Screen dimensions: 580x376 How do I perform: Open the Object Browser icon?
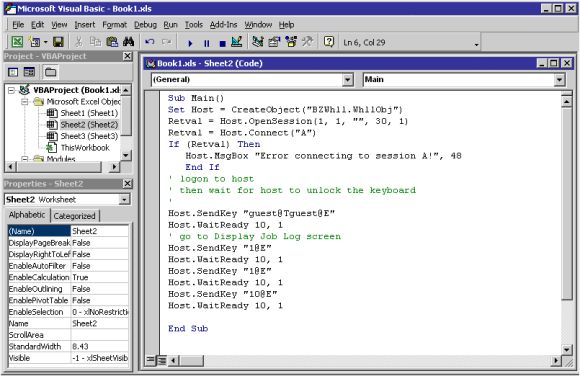pyautogui.click(x=291, y=42)
